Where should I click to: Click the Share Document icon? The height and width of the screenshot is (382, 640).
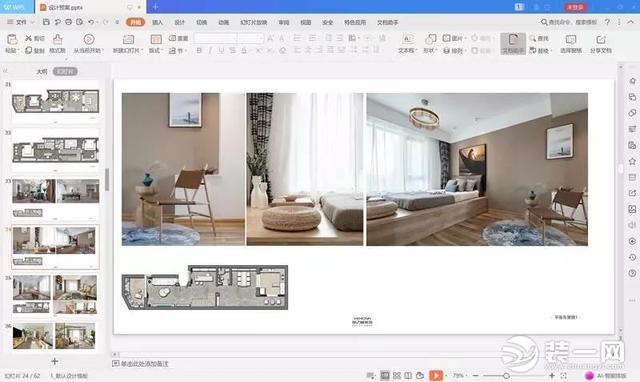click(601, 40)
